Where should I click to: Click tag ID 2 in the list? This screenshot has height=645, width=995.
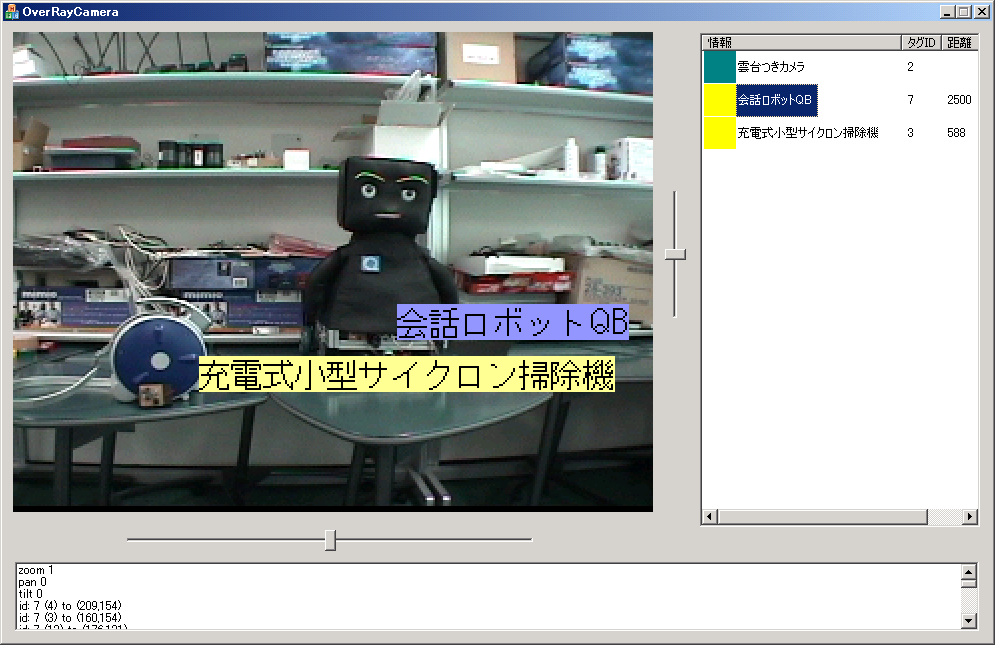[x=911, y=67]
